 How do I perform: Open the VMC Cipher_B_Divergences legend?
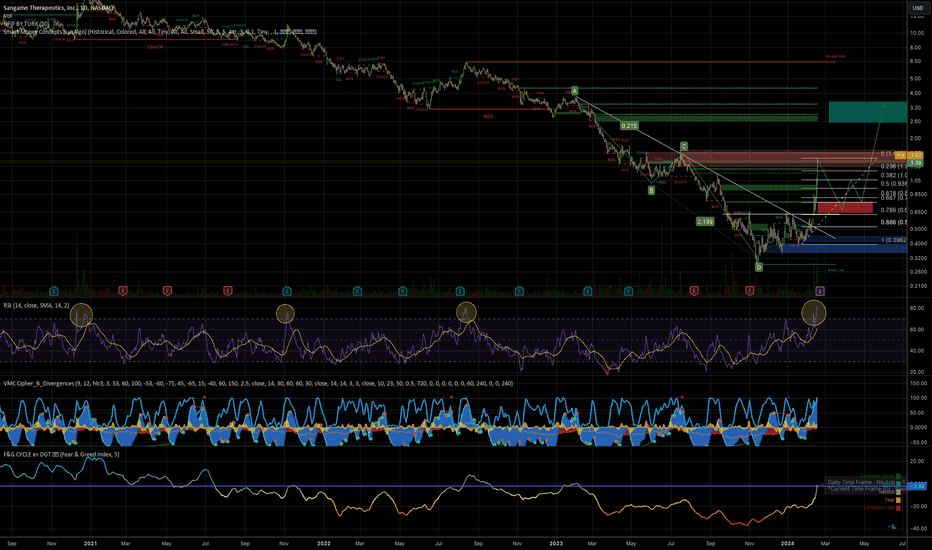pyautogui.click(x=258, y=384)
